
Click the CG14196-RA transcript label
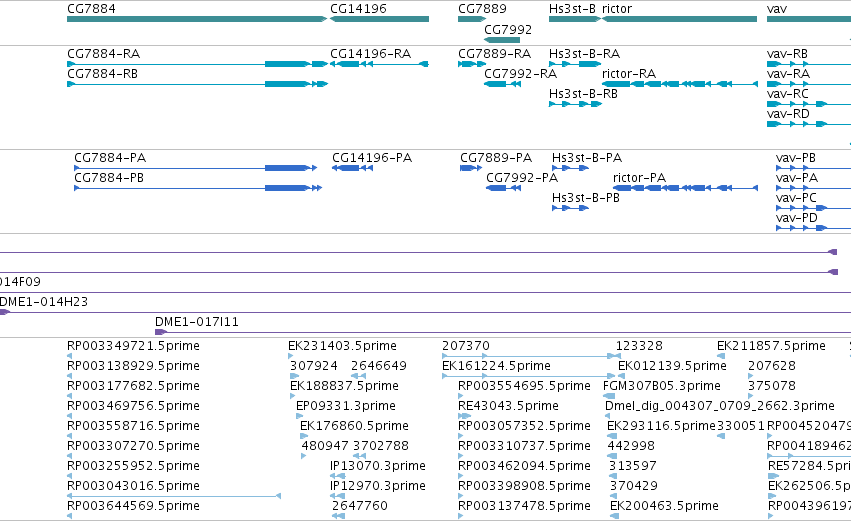coord(371,54)
